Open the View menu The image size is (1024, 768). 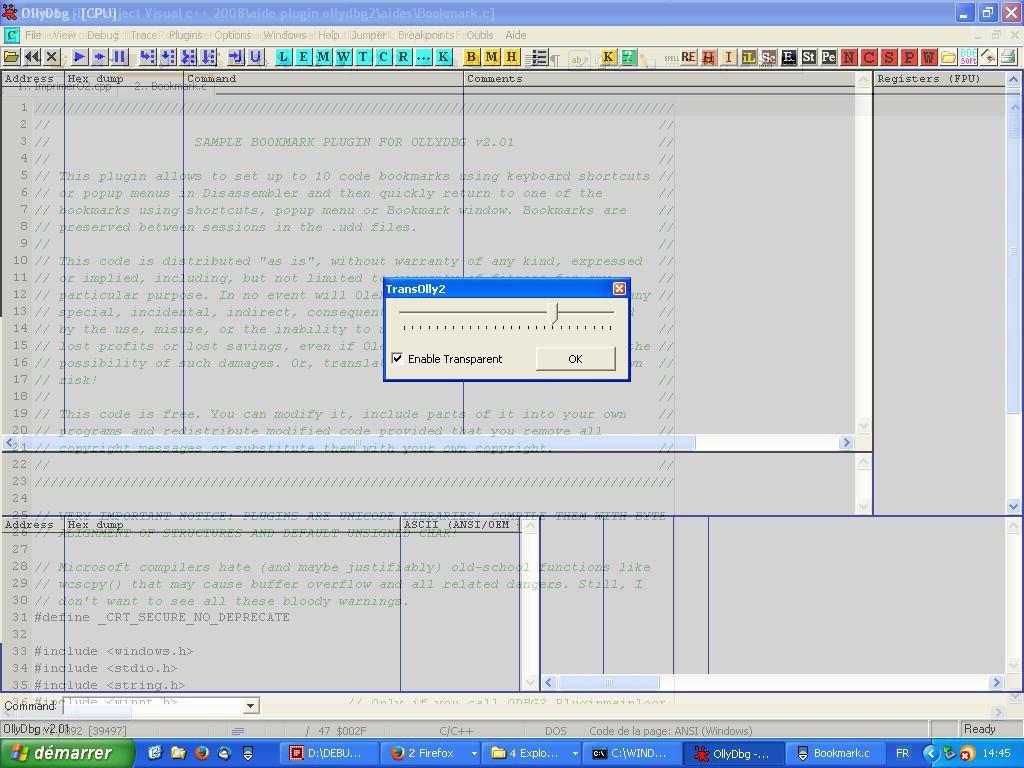pos(64,35)
